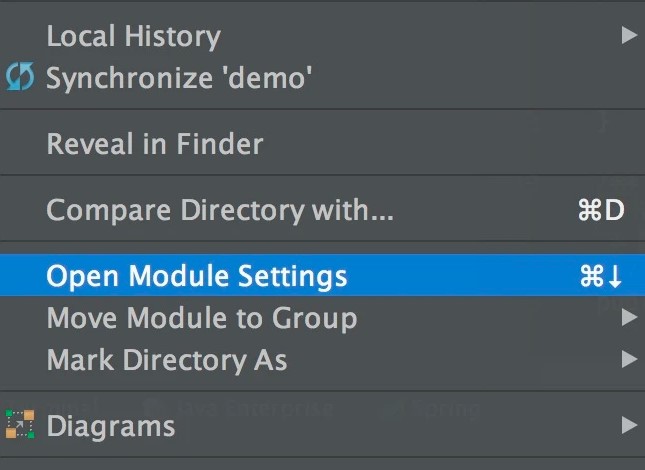Click the faint Spring tab behind menu
Screen dimensions: 645x470
pyautogui.click(x=443, y=408)
